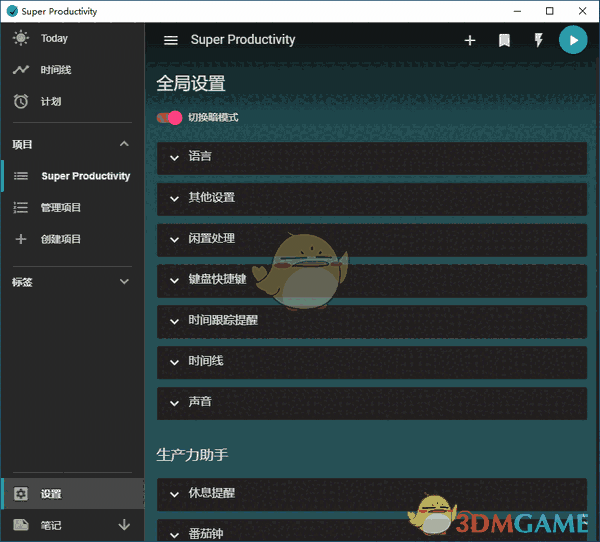Click the down arrow next to 笔记
The image size is (600, 542).
coord(124,525)
